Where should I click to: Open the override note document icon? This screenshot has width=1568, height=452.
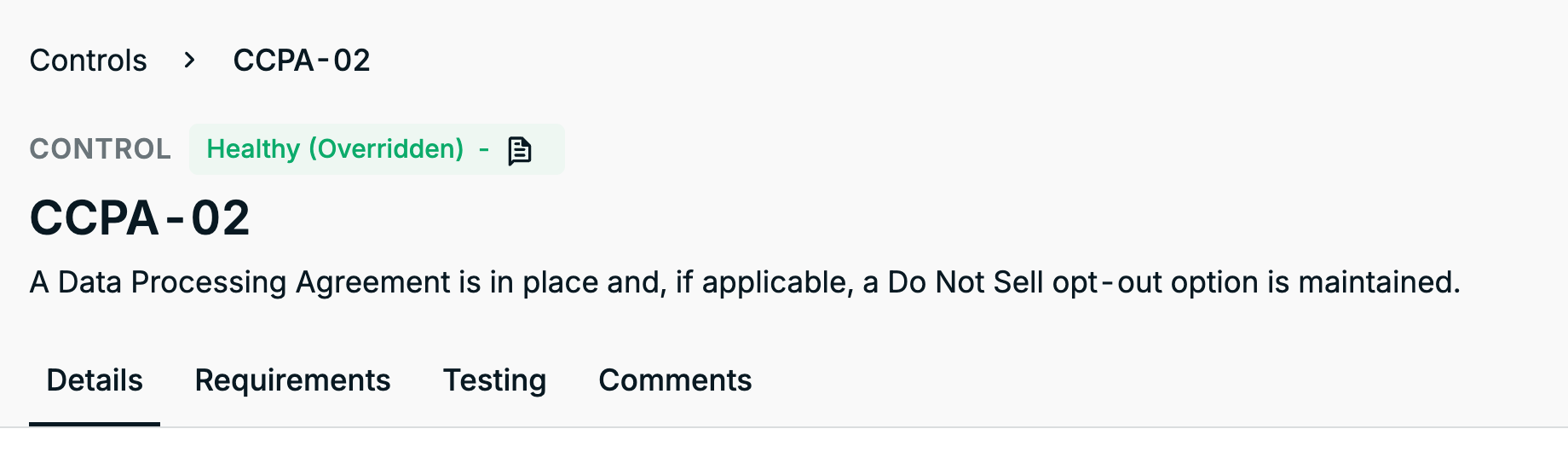519,150
